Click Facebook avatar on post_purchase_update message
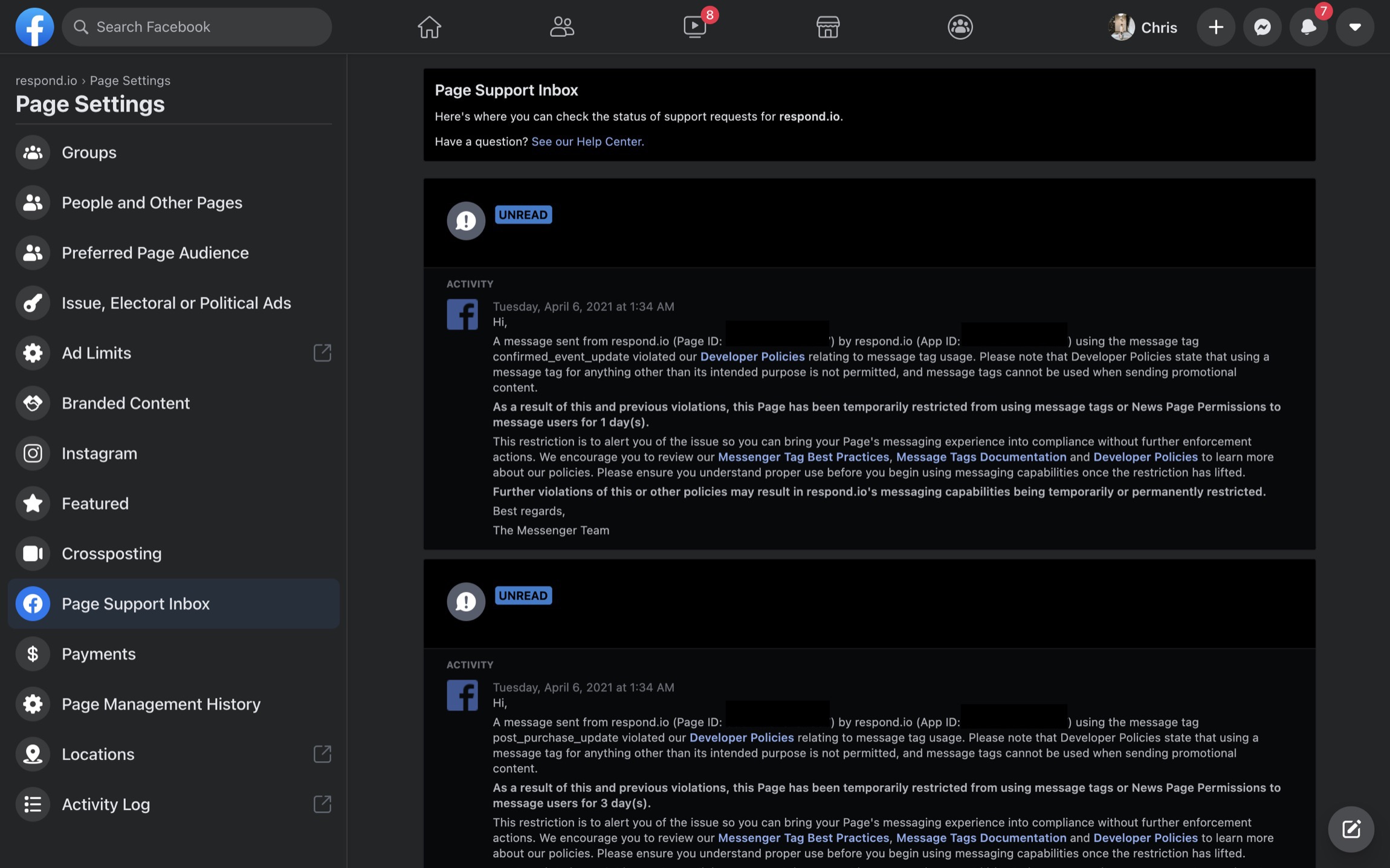Viewport: 1390px width, 868px height. pos(462,695)
